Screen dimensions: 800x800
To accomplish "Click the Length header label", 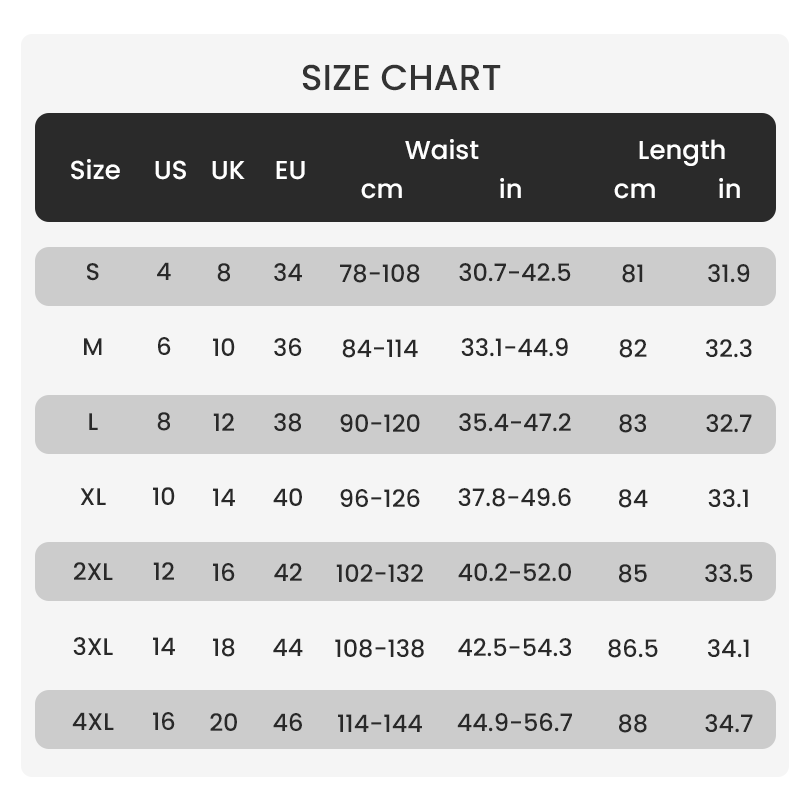I will coord(682,151).
